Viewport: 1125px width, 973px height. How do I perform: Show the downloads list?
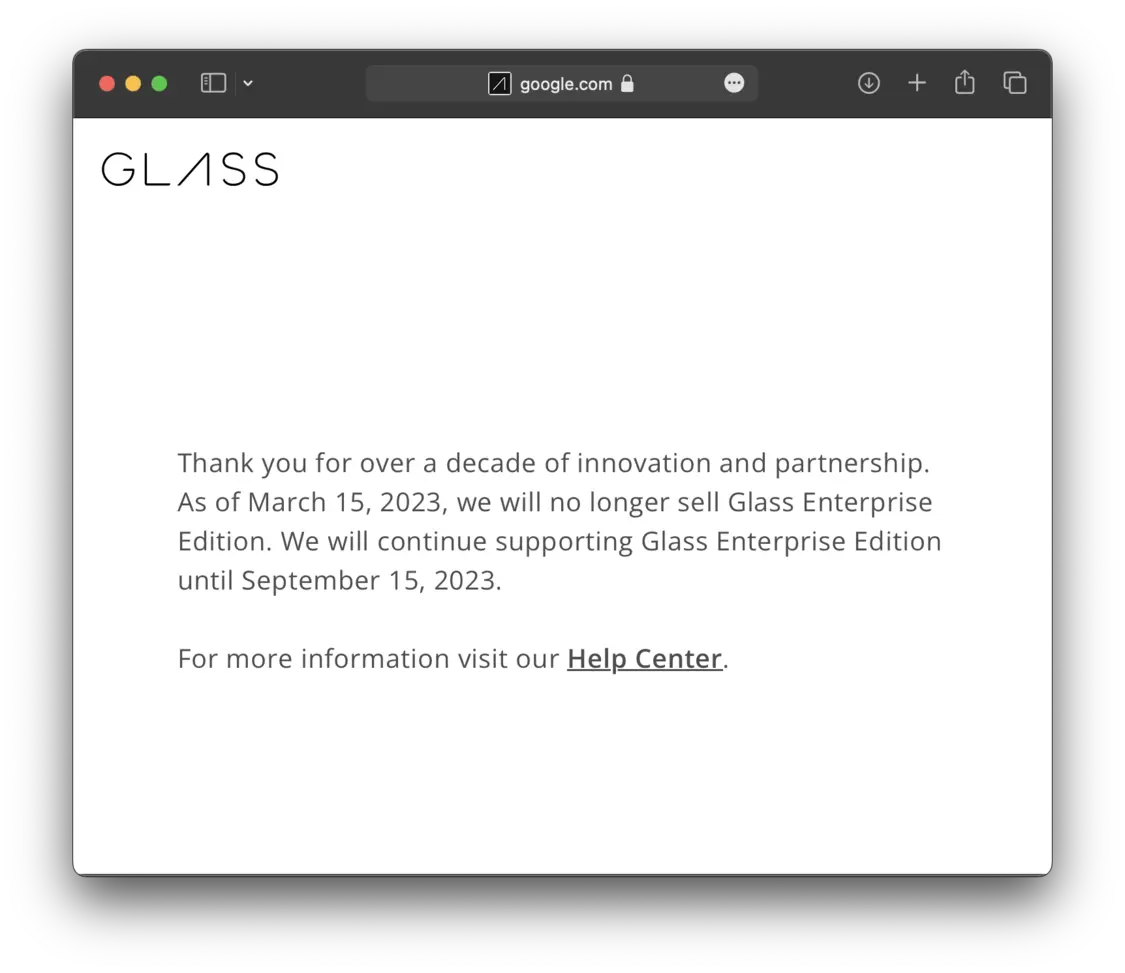[x=869, y=83]
